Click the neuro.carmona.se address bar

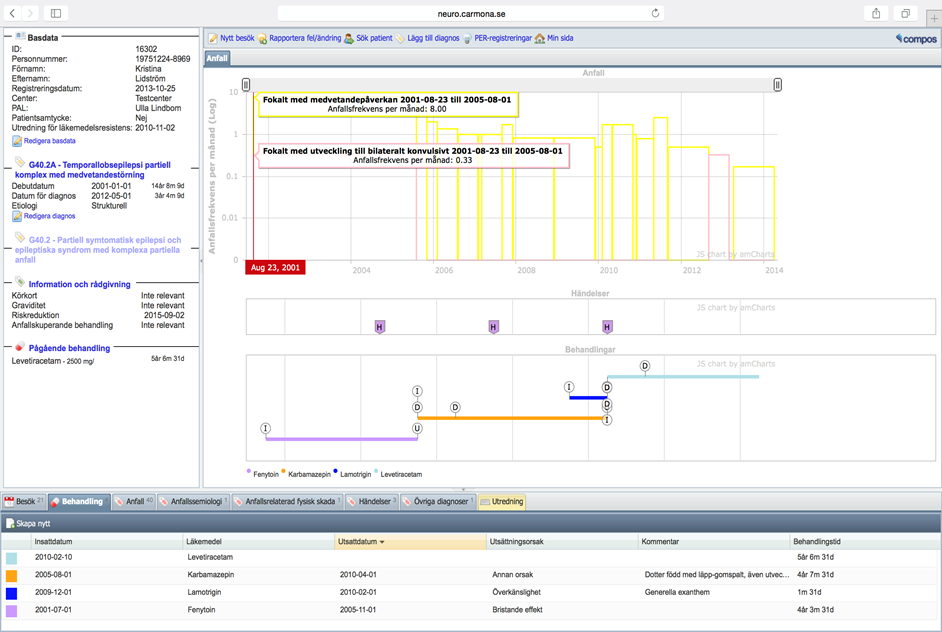pos(471,13)
